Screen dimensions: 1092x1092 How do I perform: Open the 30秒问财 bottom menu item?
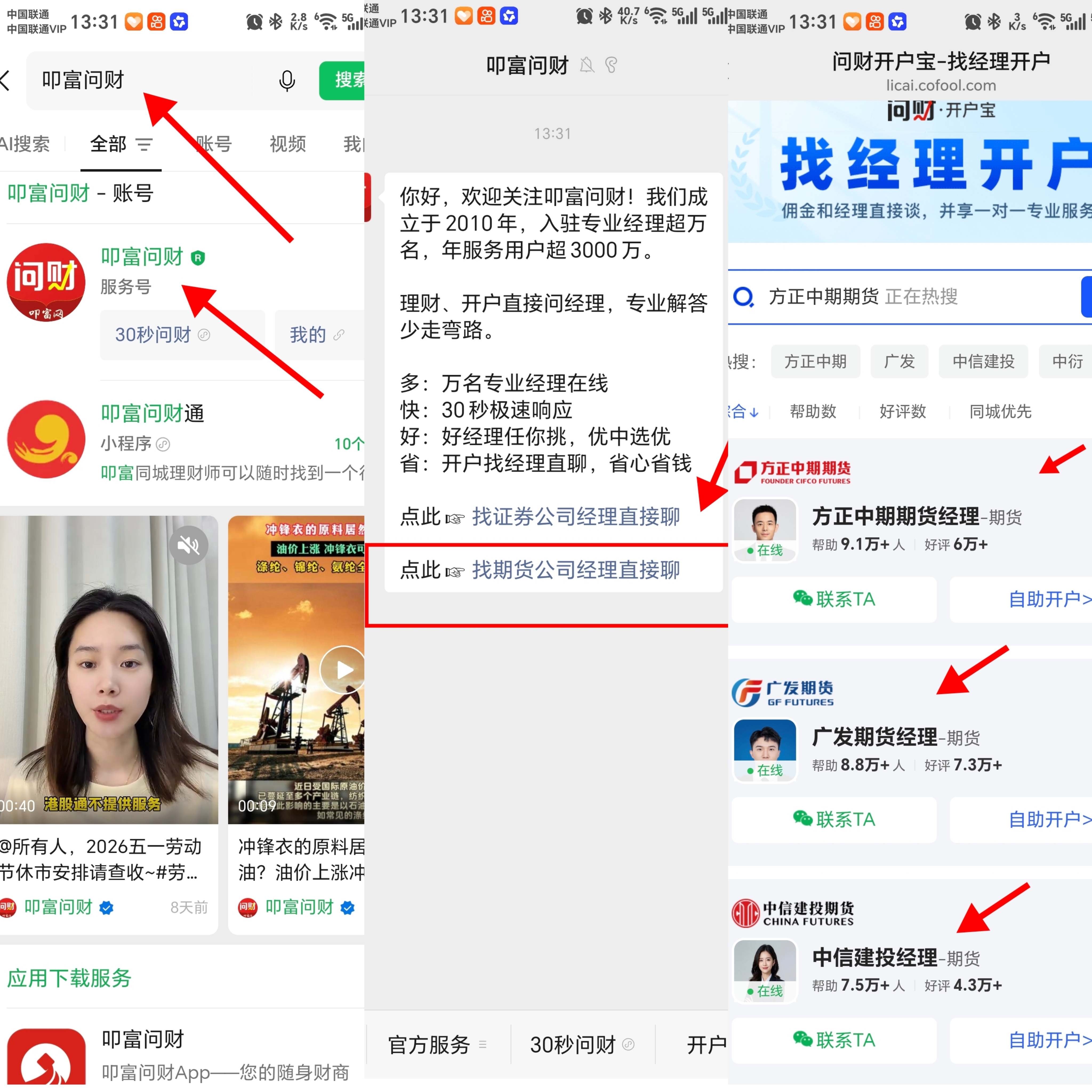(582, 1045)
